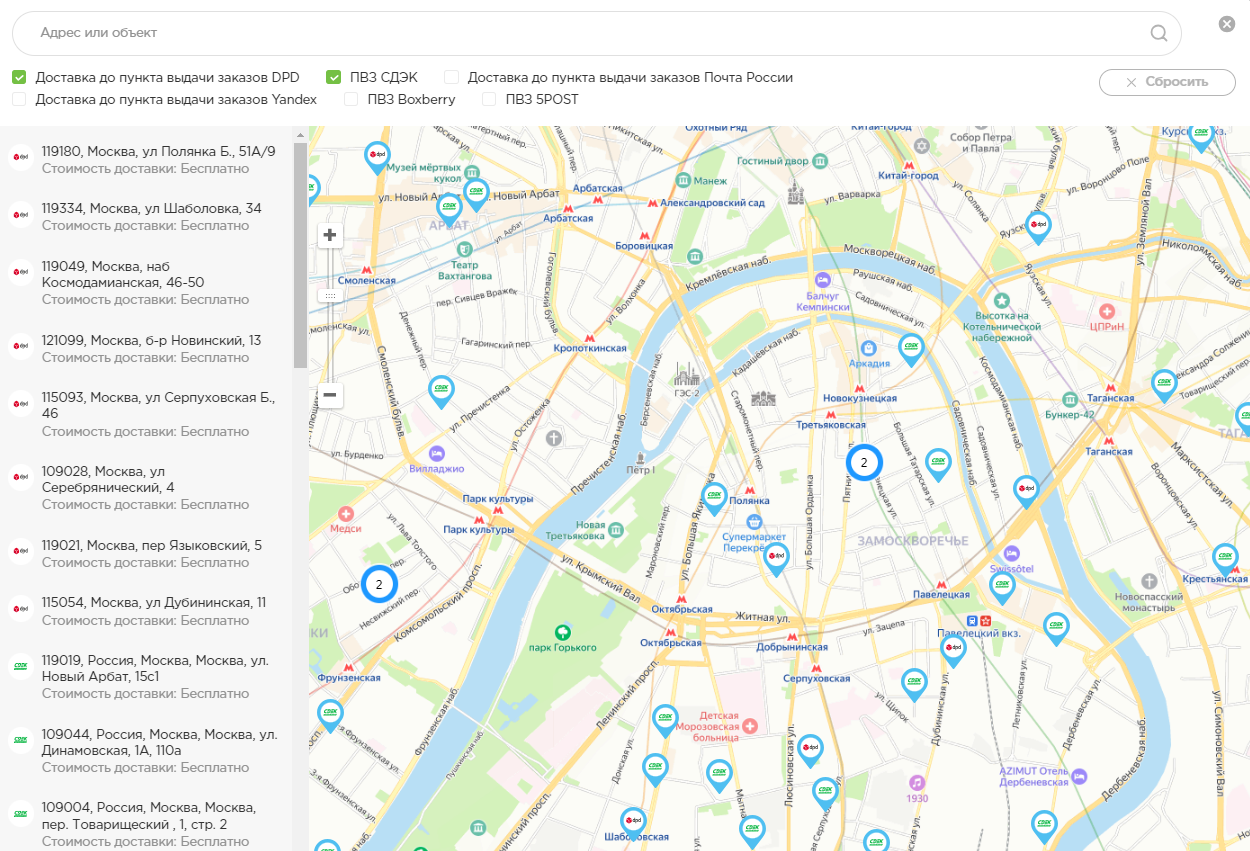Select CDEK marker above Детская Морозовская больница
1250x851 pixels.
click(666, 721)
